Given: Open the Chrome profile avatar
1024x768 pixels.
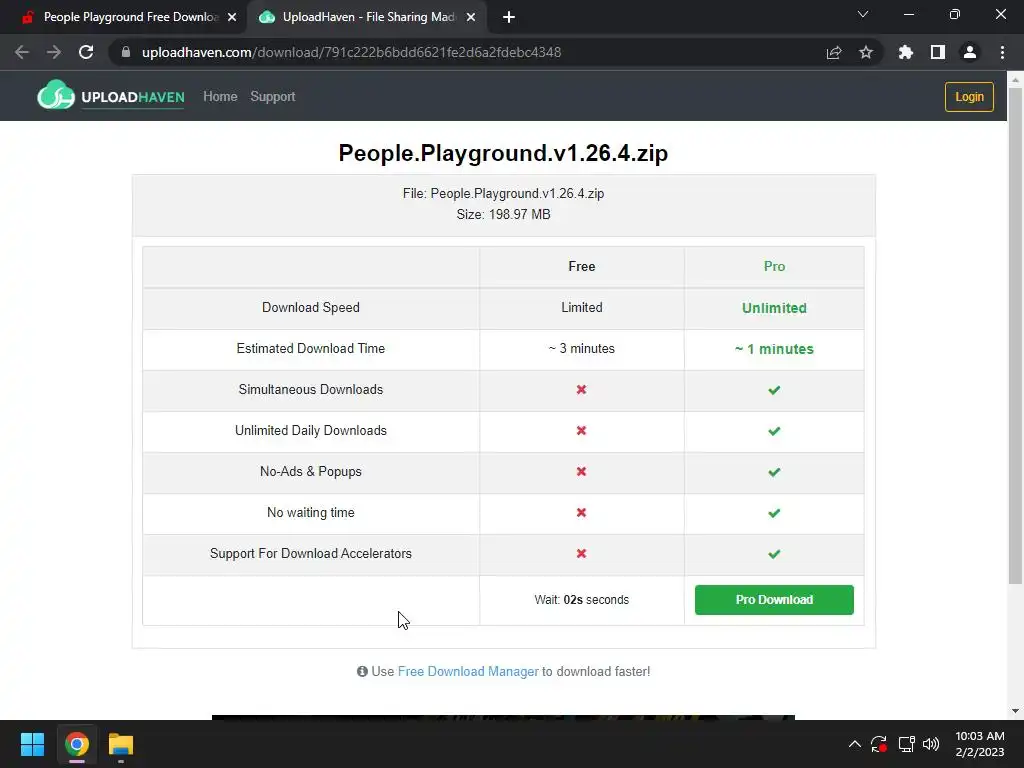Looking at the screenshot, I should [x=970, y=52].
